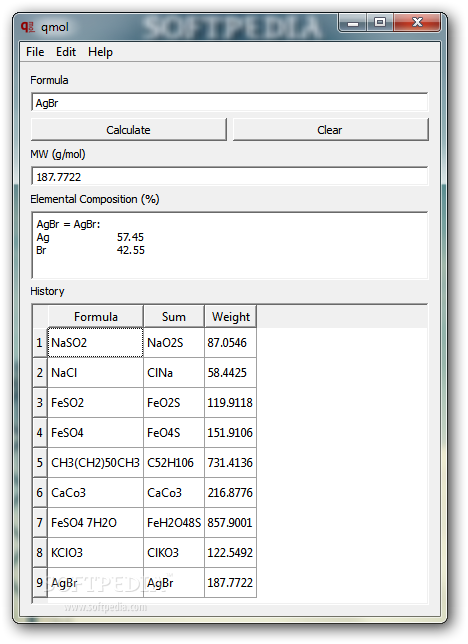Select row header 5 in History table
468x644 pixels.
[x=40, y=462]
